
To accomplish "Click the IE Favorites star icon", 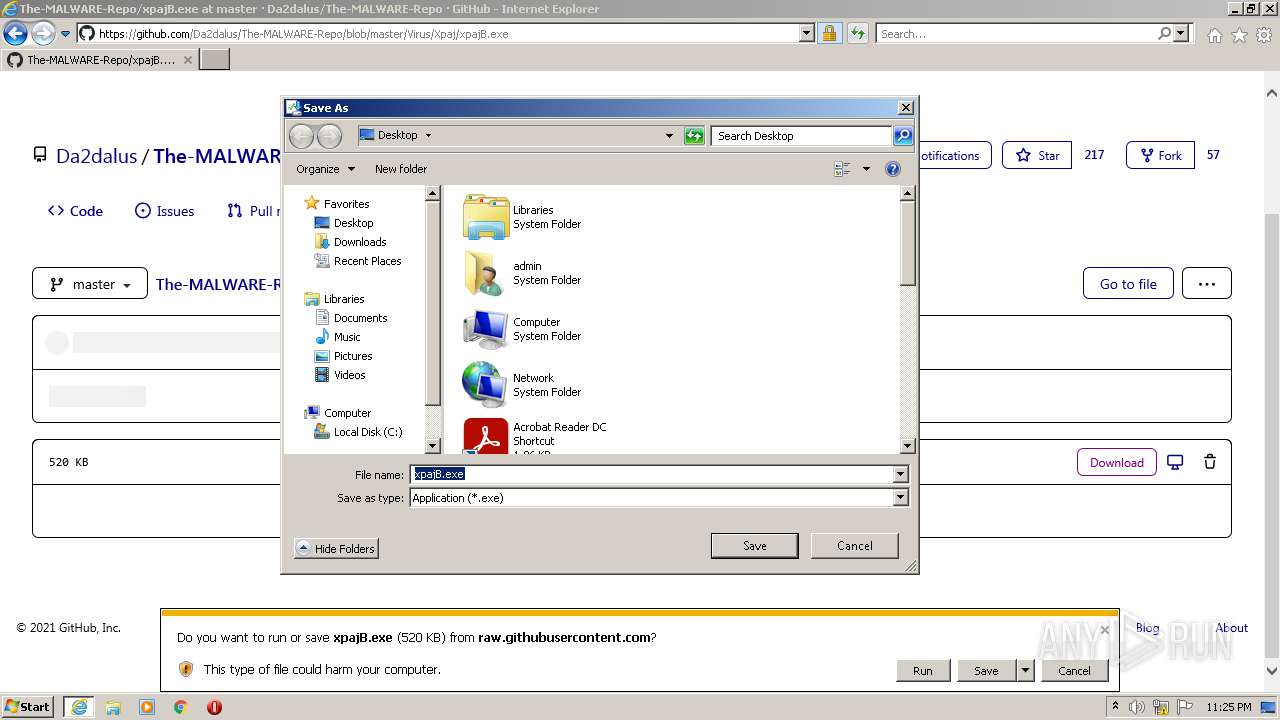I will [1239, 35].
